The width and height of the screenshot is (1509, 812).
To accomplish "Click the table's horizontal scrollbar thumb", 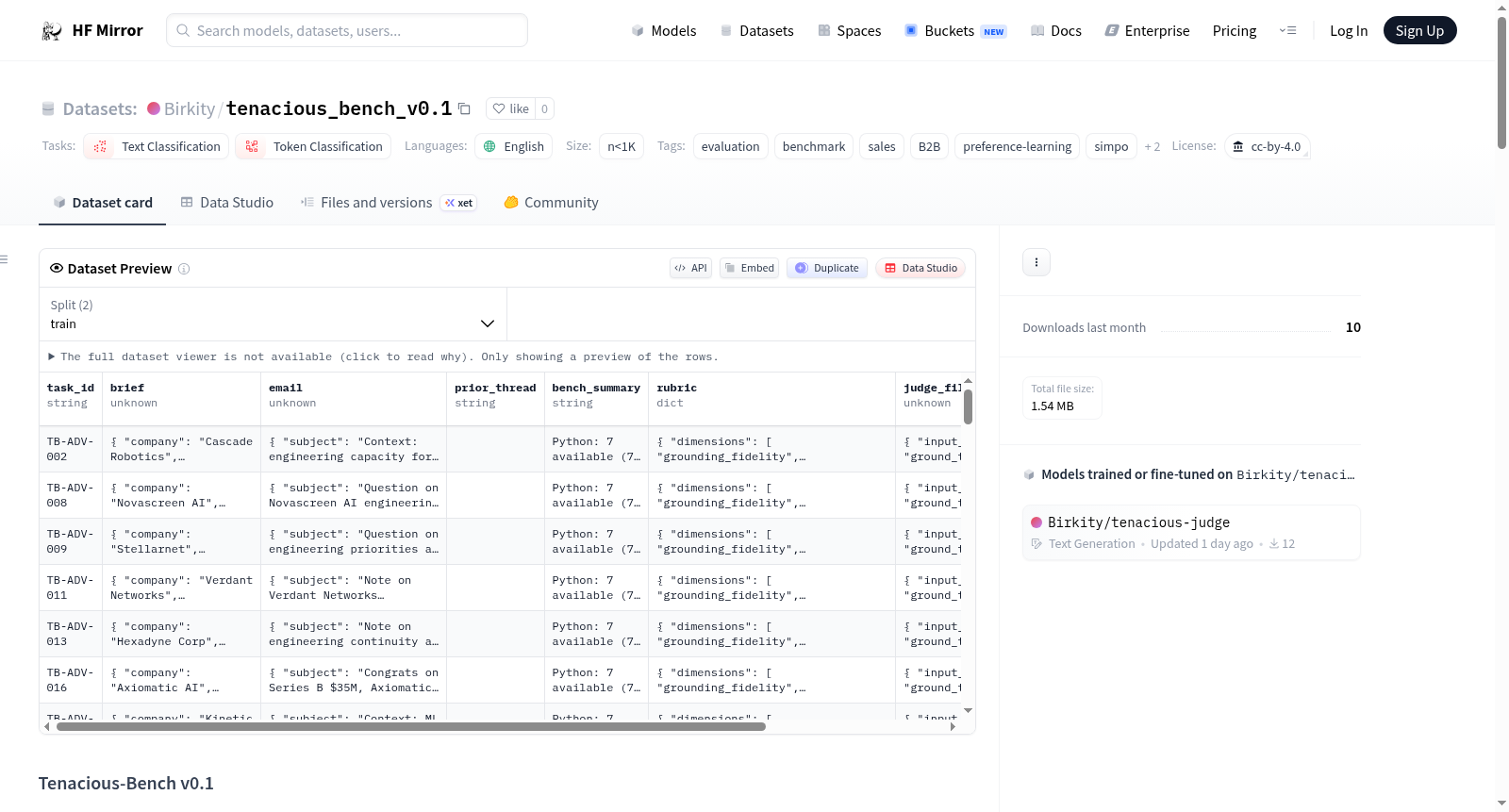I will pyautogui.click(x=411, y=727).
